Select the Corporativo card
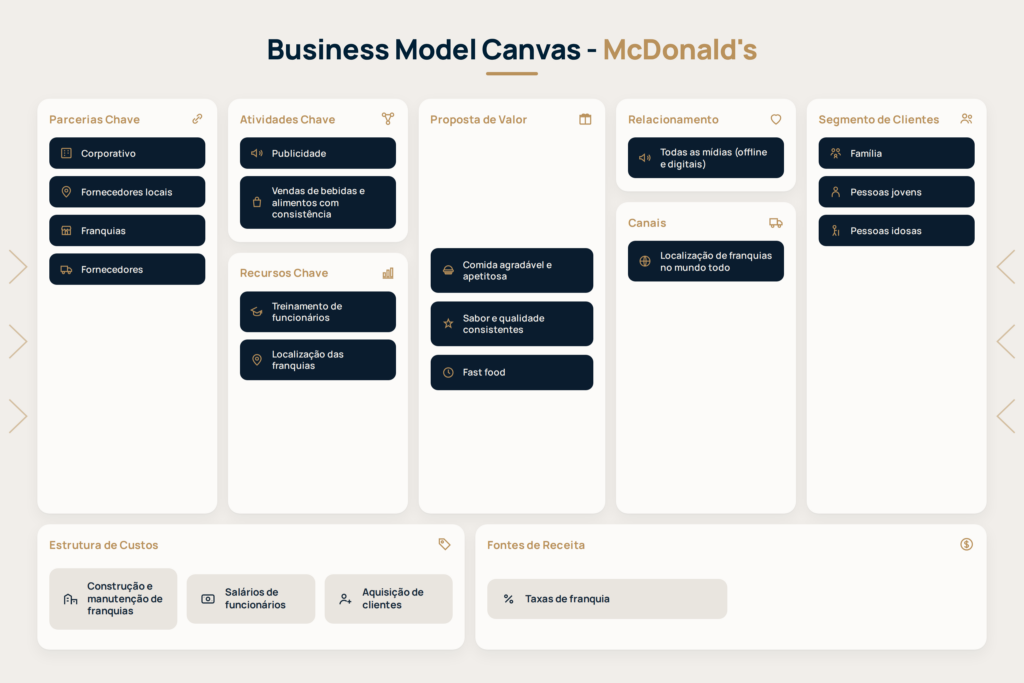This screenshot has height=683, width=1024. 127,153
